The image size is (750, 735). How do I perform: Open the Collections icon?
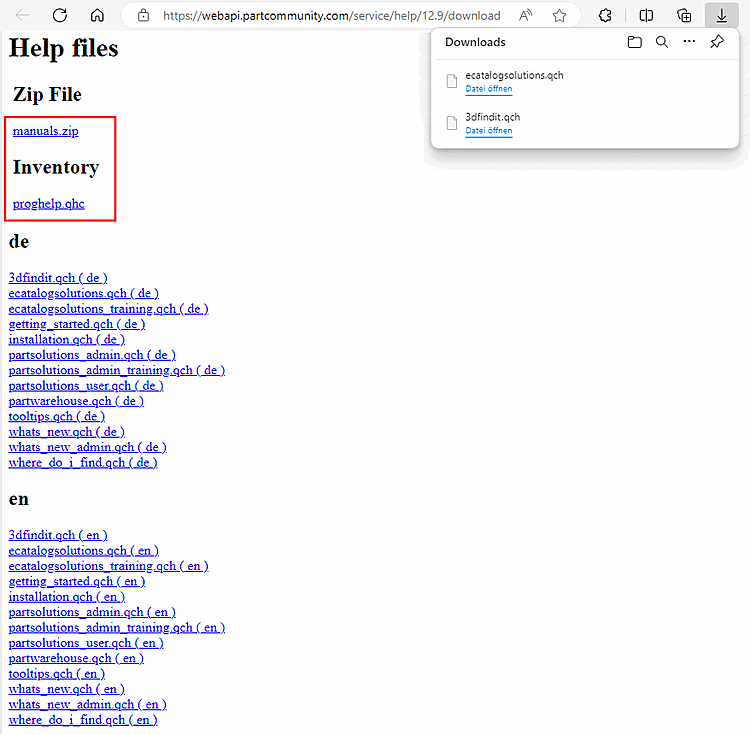coord(684,16)
